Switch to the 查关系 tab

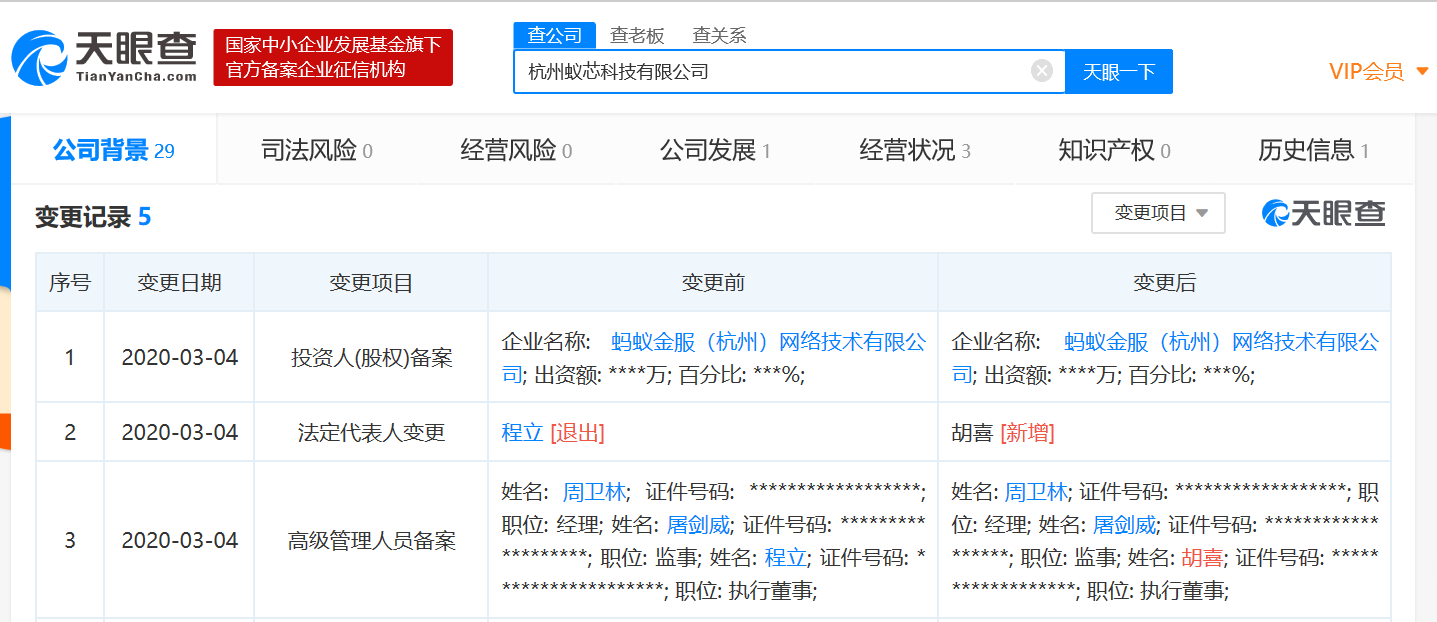coord(720,34)
